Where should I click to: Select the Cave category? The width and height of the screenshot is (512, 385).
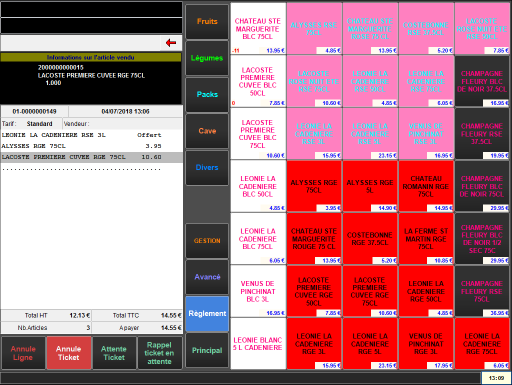(x=207, y=131)
